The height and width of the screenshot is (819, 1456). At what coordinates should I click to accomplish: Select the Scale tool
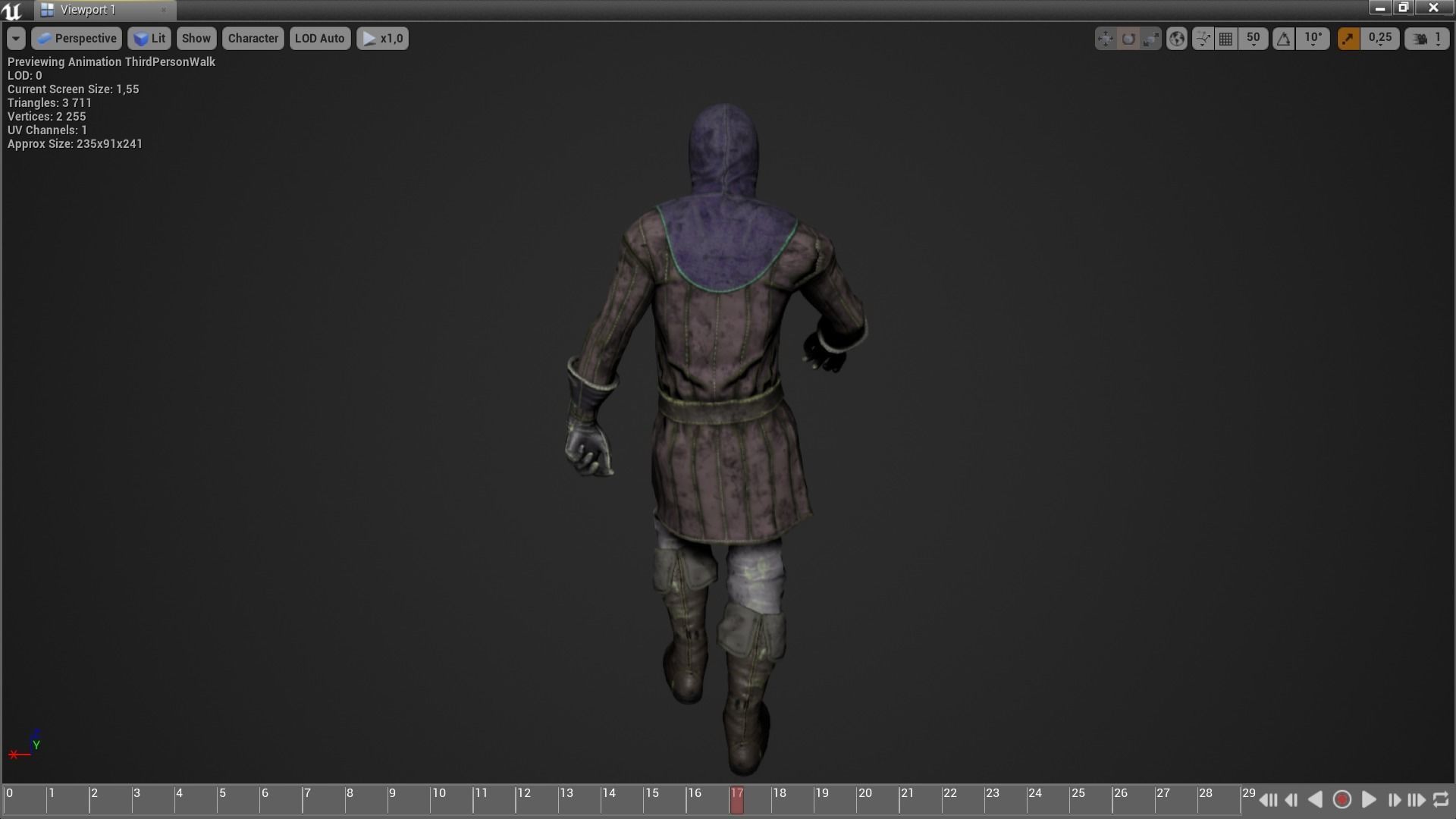[1151, 39]
